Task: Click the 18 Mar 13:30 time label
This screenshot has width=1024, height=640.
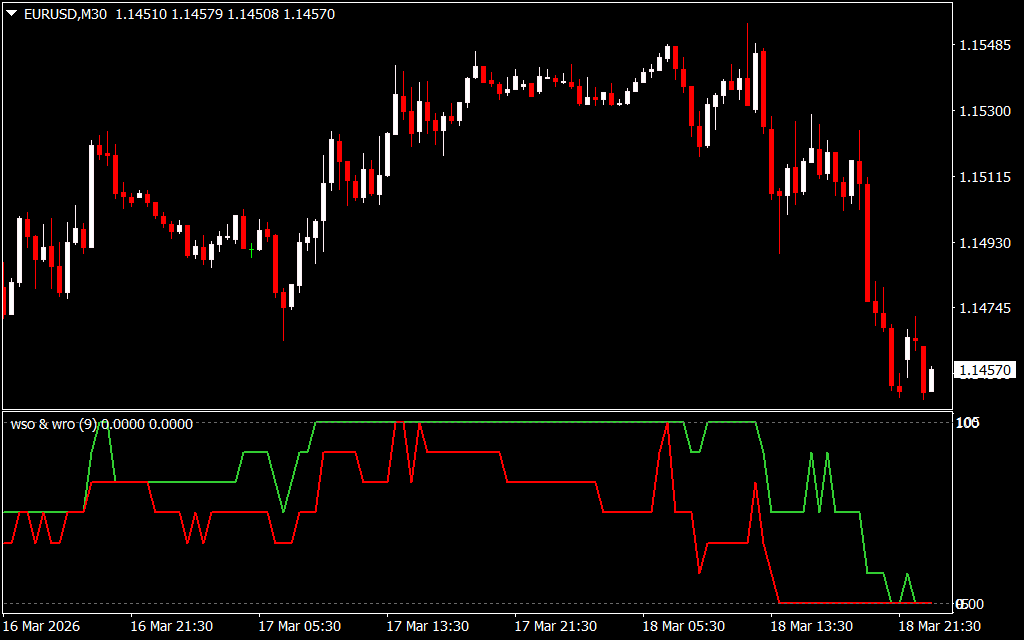Action: (x=812, y=626)
